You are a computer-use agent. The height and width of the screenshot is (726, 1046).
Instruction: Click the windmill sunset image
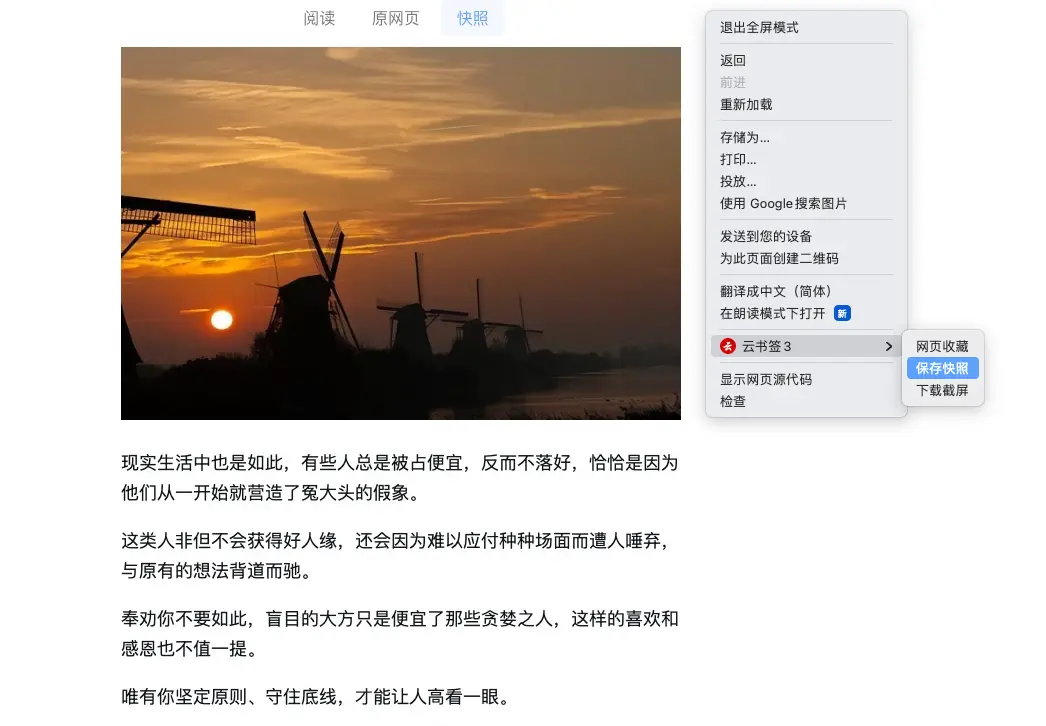pyautogui.click(x=400, y=234)
